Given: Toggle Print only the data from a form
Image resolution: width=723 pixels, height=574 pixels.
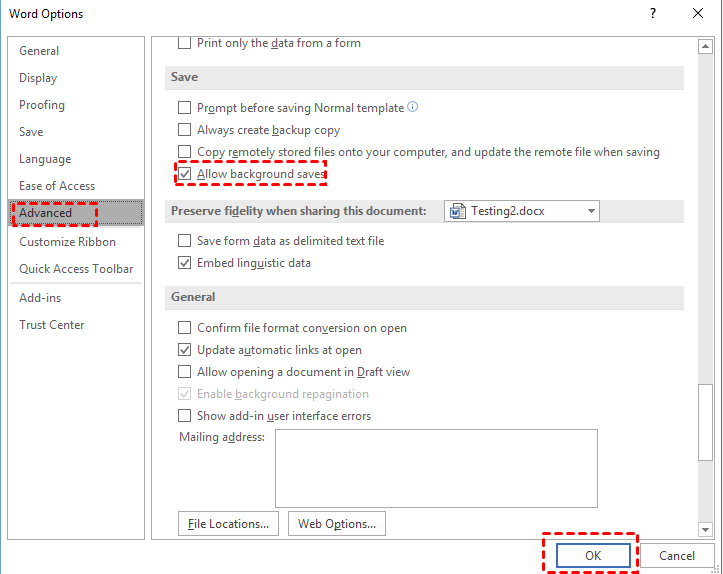Looking at the screenshot, I should [184, 43].
